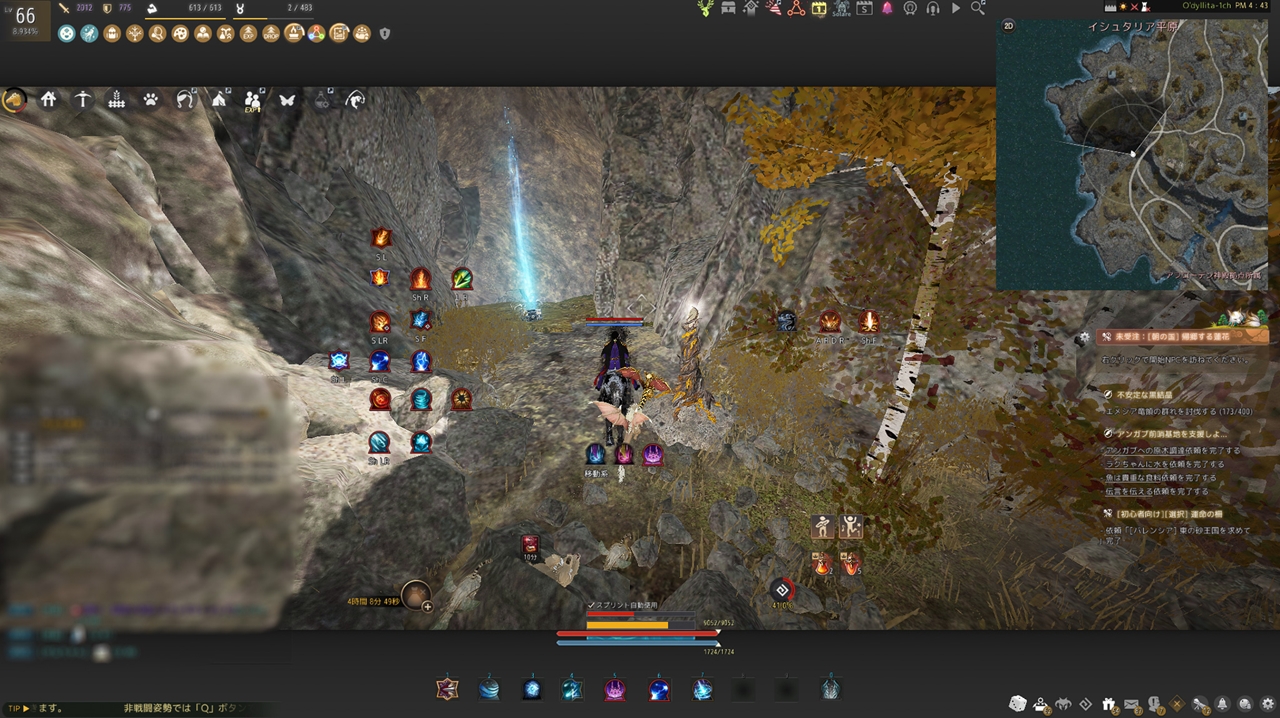The width and height of the screenshot is (1280, 718).
Task: Click the party popper event icon
Action: tap(774, 8)
